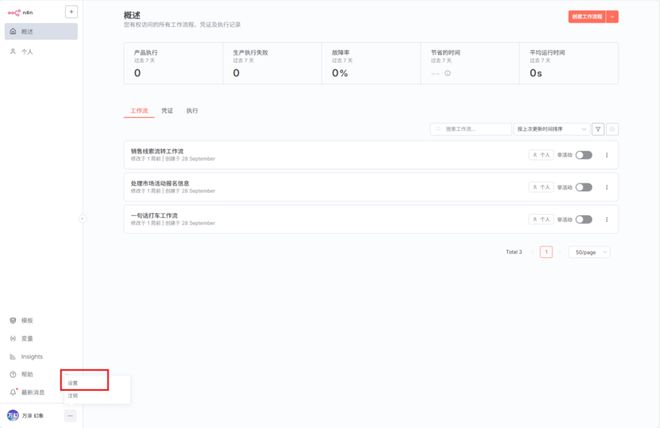Enable the 一句话打车工作流 workflow switch

(x=583, y=219)
